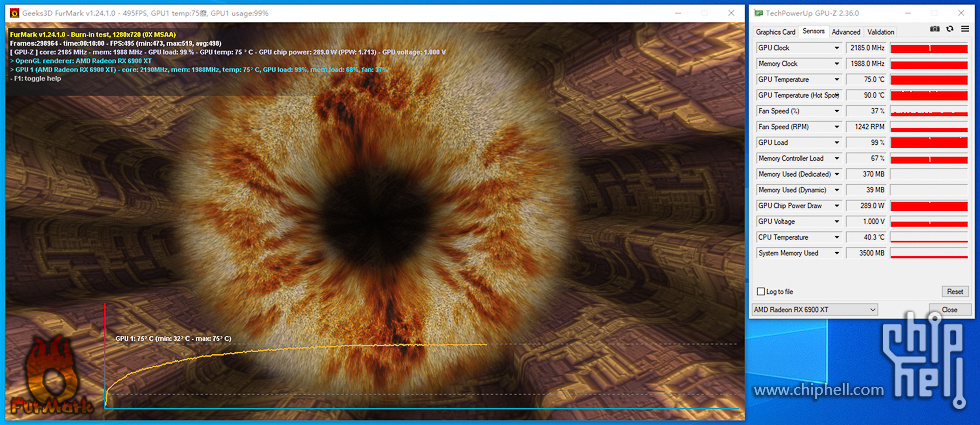The image size is (980, 425).
Task: Click the 370 MB dedicated memory value
Action: pyautogui.click(x=866, y=174)
